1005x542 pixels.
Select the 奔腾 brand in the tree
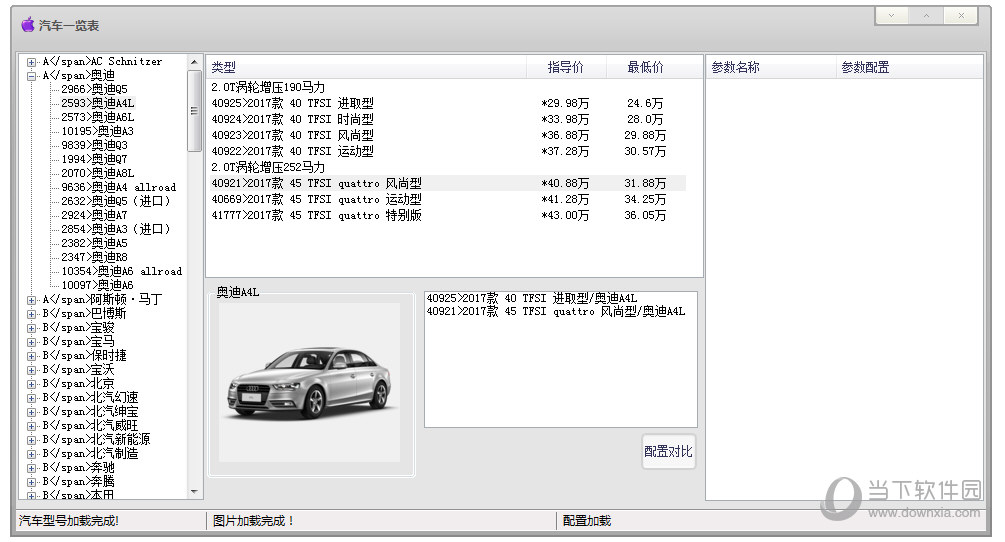click(78, 482)
